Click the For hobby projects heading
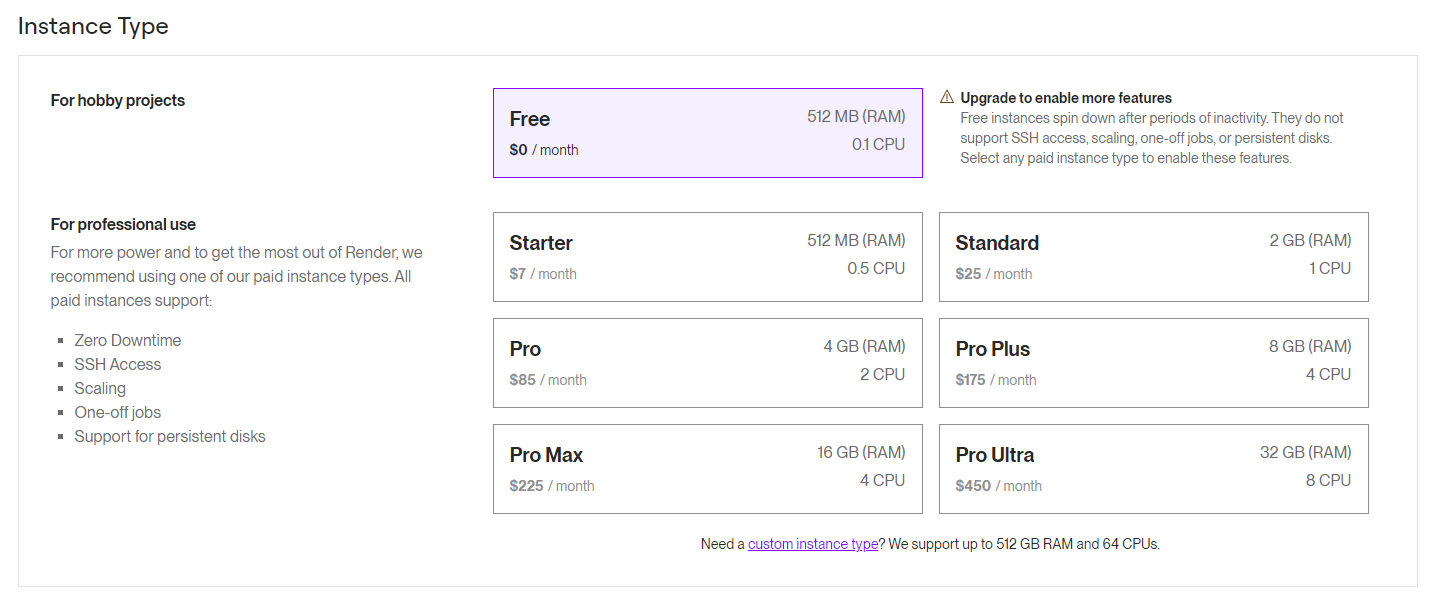Viewport: 1445px width, 602px height. [x=117, y=100]
